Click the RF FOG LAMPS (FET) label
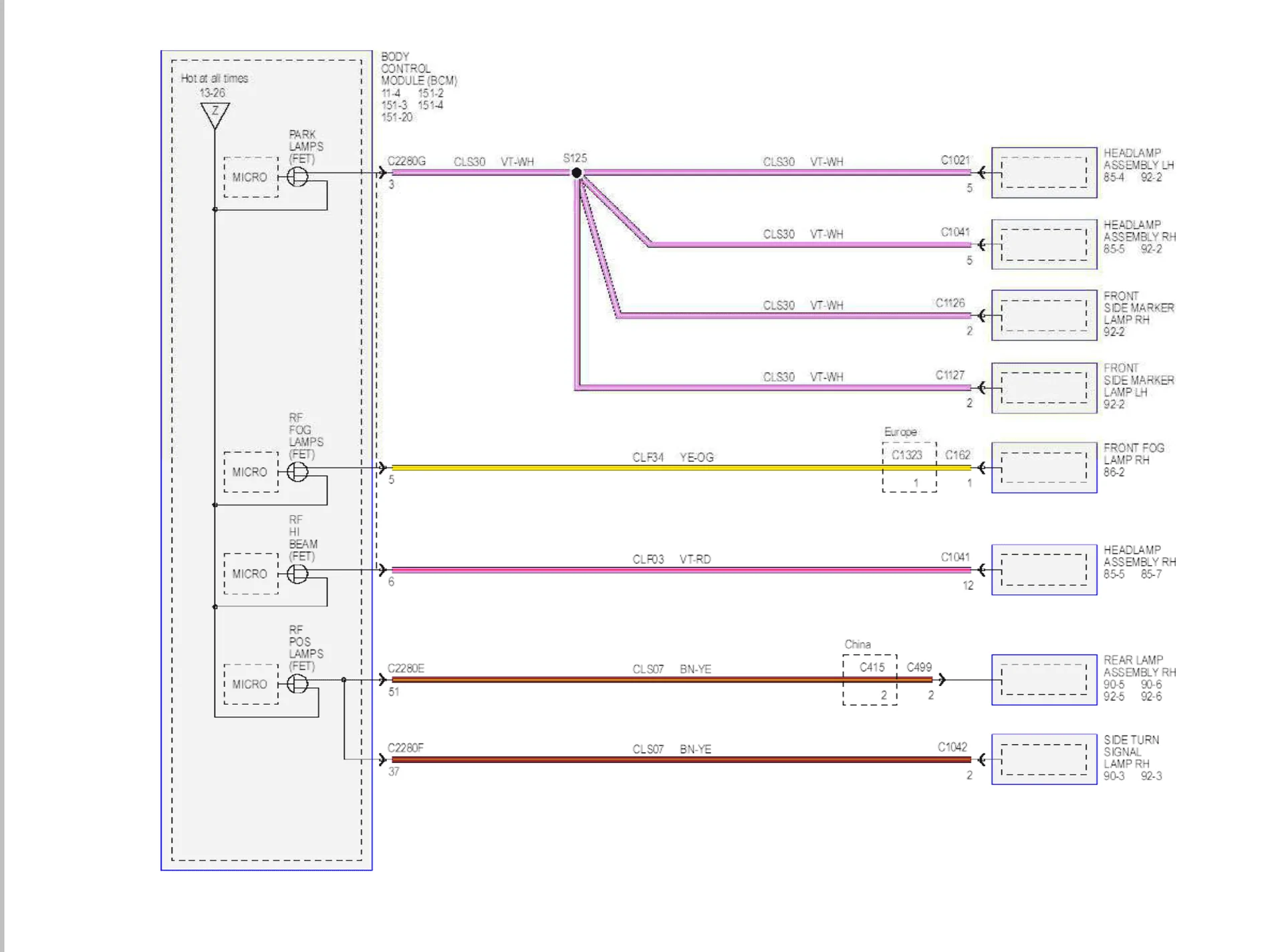 [x=306, y=436]
